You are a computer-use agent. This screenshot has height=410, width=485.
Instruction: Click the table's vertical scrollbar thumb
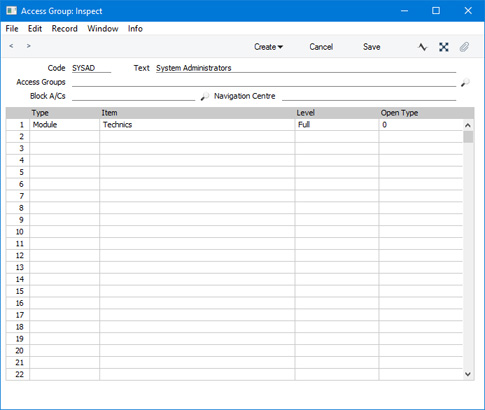(x=468, y=137)
